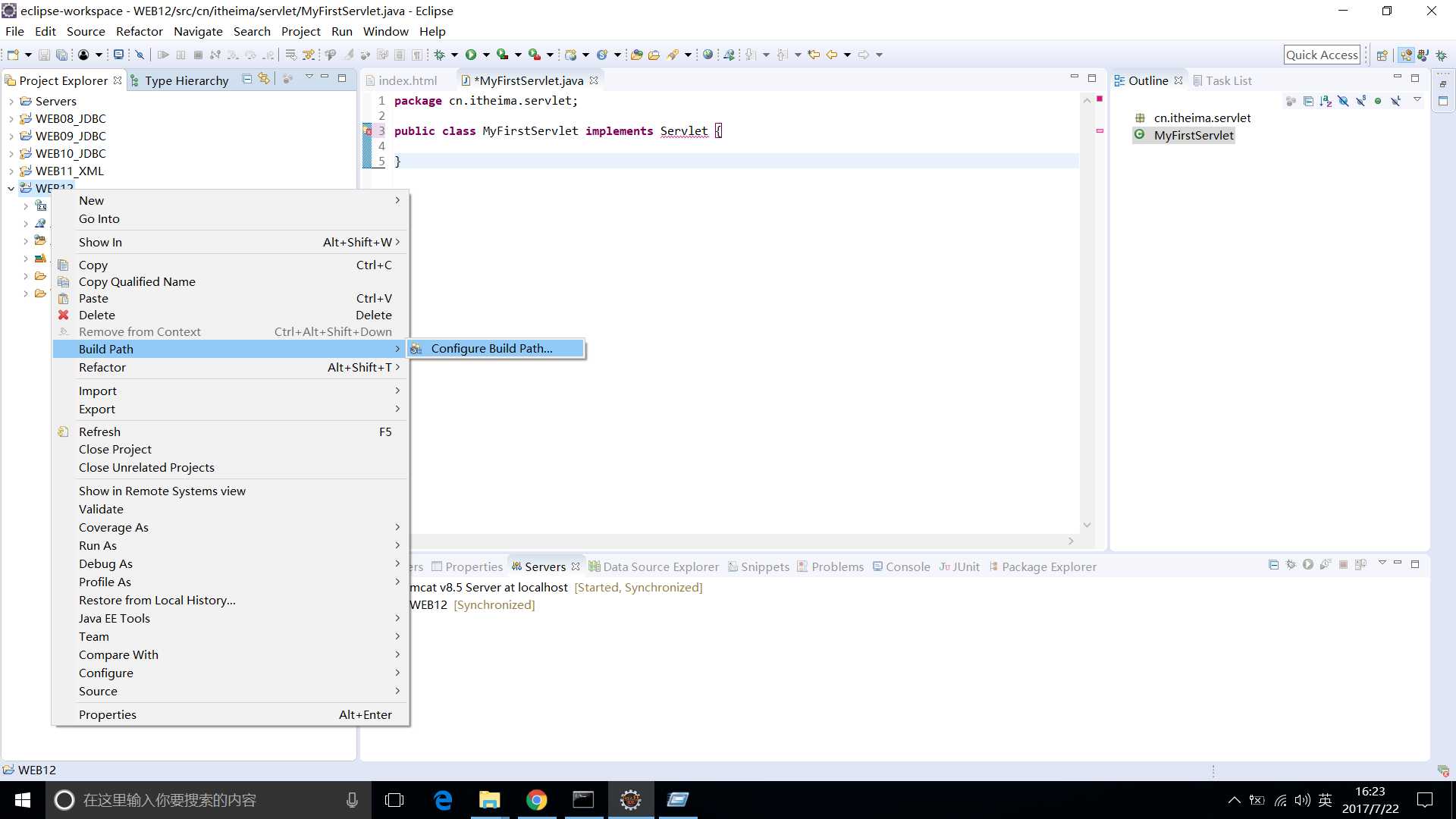Select Properties from the context menu
This screenshot has height=819, width=1456.
(x=108, y=714)
